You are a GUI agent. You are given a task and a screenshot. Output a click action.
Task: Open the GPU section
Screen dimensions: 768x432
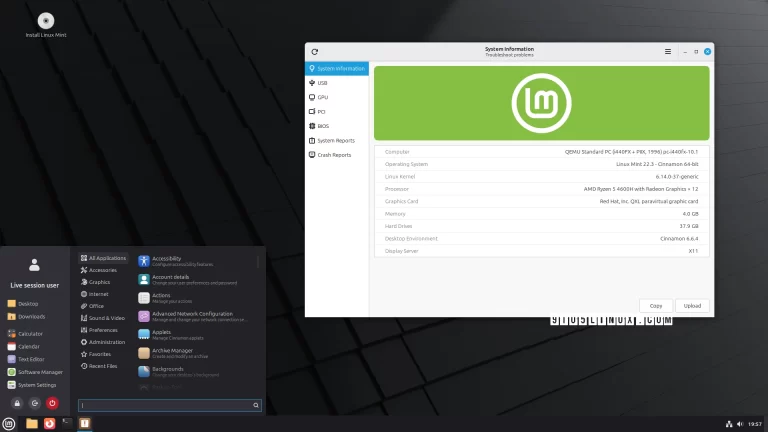pyautogui.click(x=322, y=97)
